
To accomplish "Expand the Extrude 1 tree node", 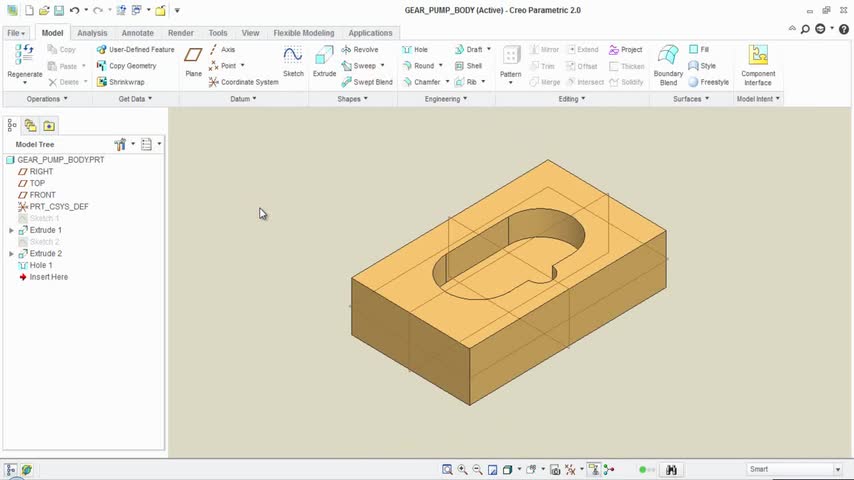I will [x=11, y=230].
